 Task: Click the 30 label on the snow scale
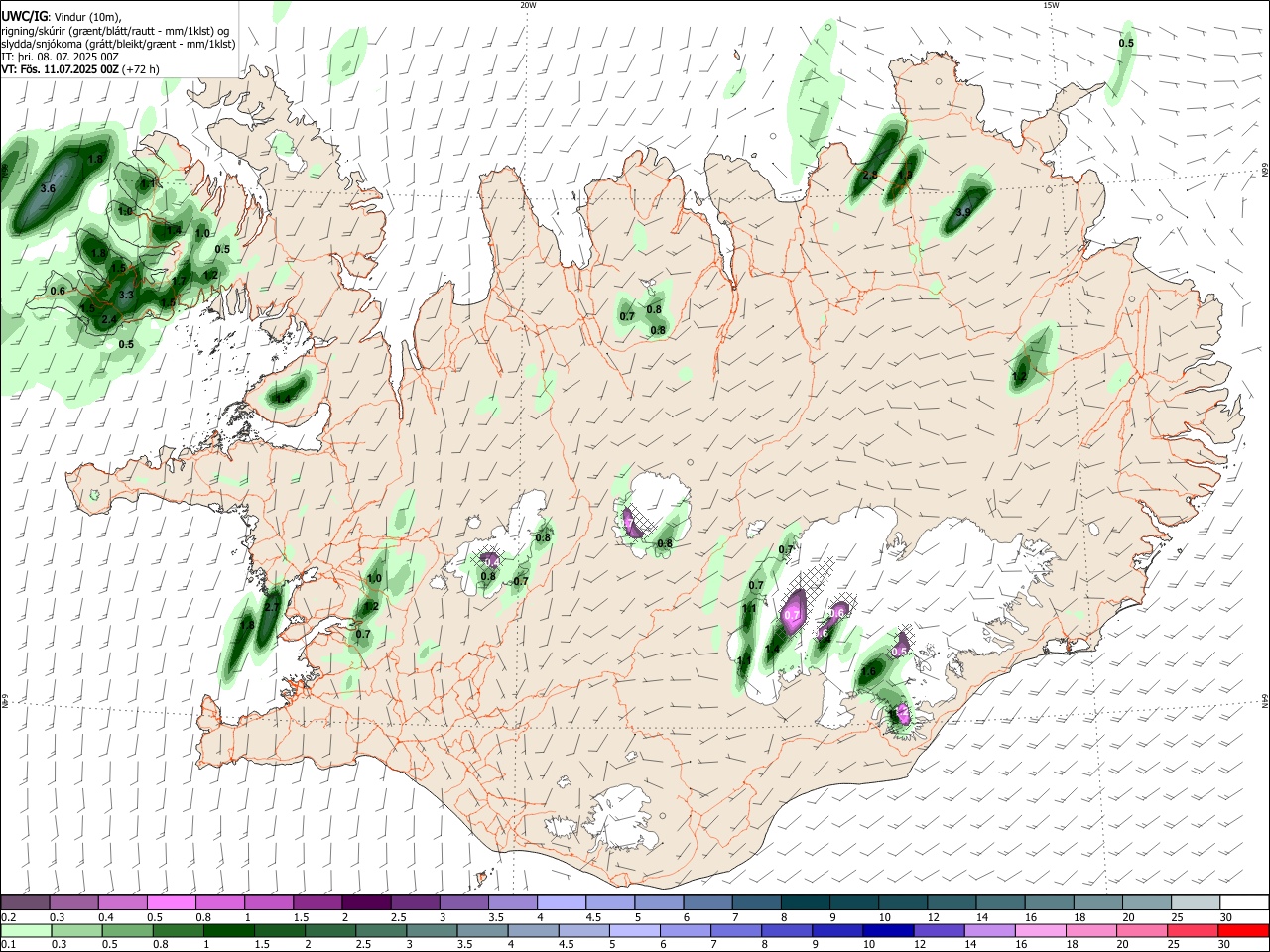click(1226, 917)
